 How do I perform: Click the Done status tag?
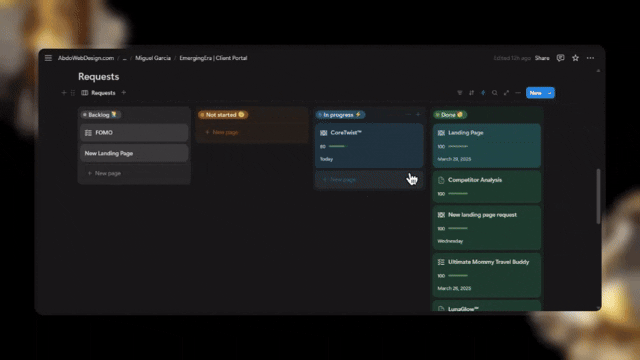(x=450, y=115)
